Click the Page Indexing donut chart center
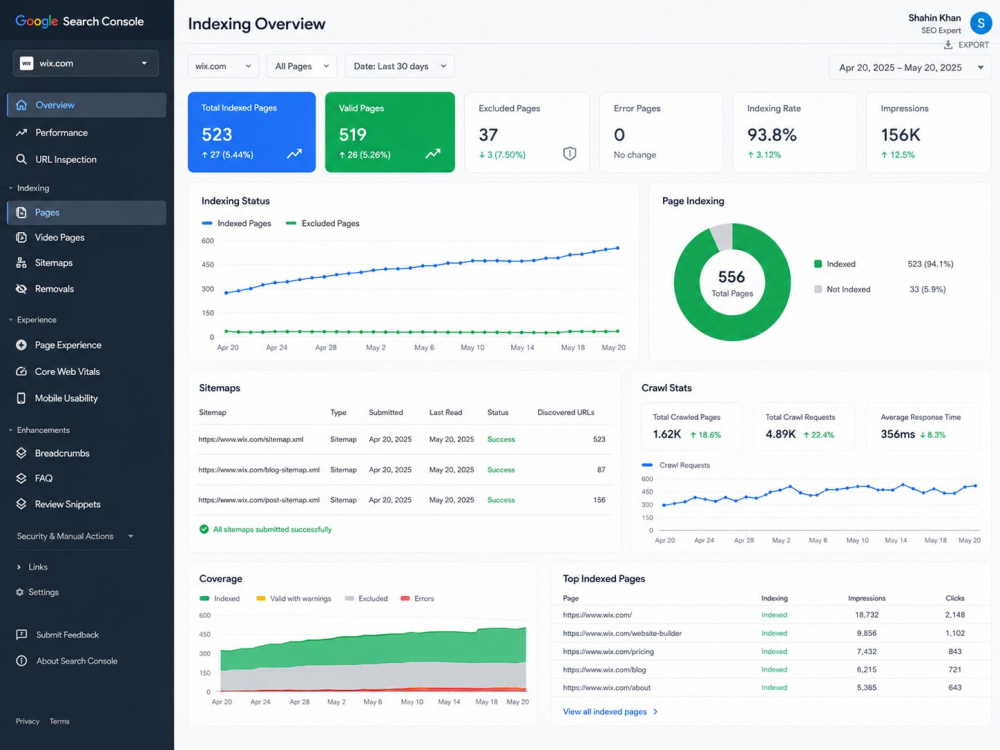This screenshot has height=750, width=1000. click(x=732, y=283)
